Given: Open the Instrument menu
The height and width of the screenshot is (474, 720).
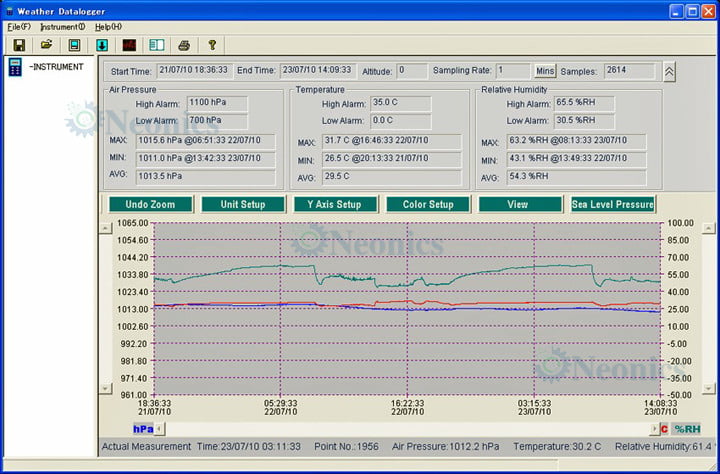Looking at the screenshot, I should pyautogui.click(x=62, y=27).
